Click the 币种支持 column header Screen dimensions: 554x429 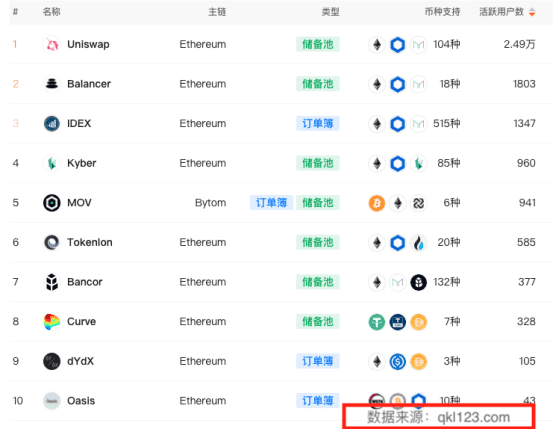click(x=442, y=12)
